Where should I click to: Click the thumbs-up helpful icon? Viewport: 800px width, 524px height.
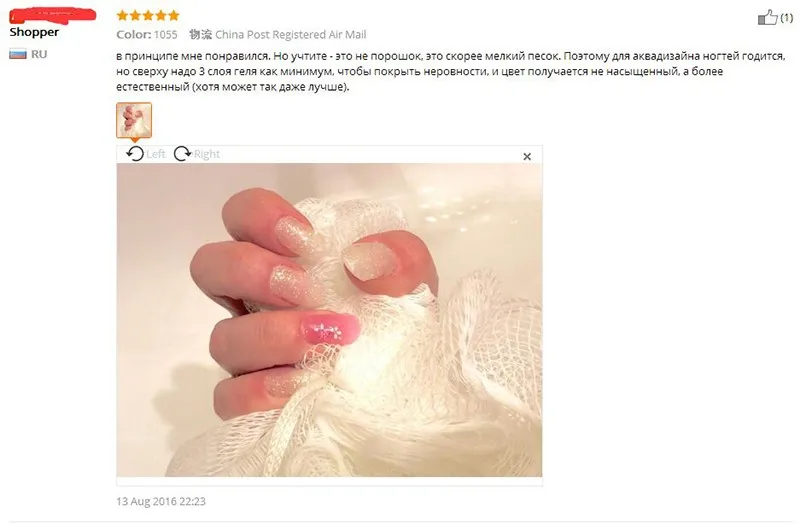[767, 17]
